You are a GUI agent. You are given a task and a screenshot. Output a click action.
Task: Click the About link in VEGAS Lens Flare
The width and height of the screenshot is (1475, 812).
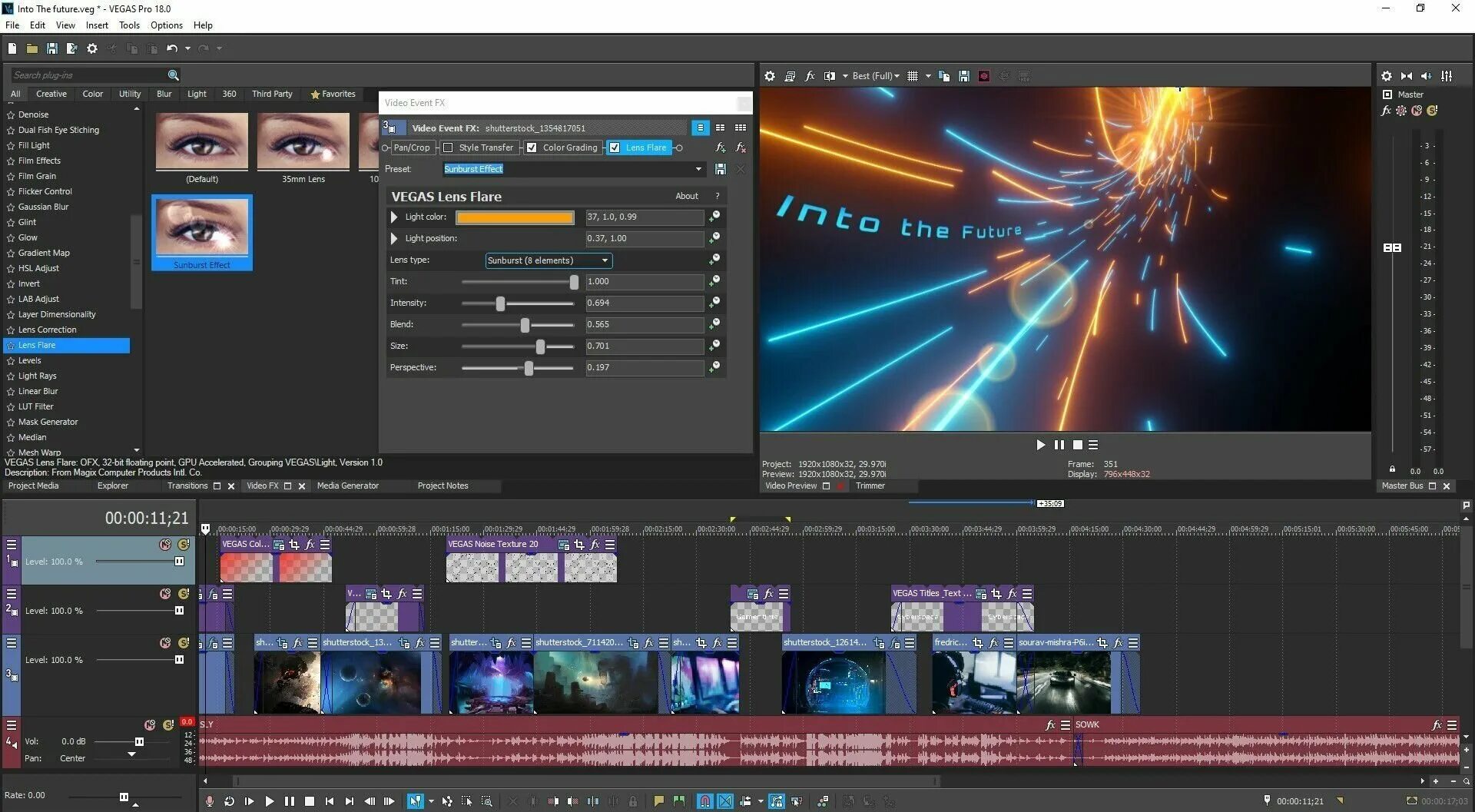click(x=686, y=196)
